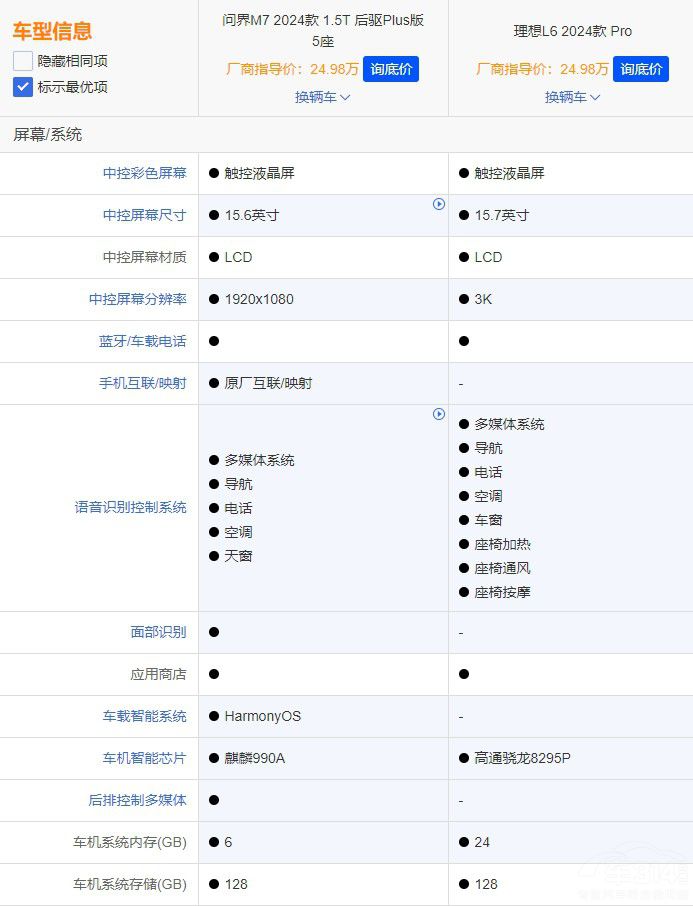693x906 pixels.
Task: Click the 中控屏幕分辨率 parameter link
Action: [x=137, y=299]
